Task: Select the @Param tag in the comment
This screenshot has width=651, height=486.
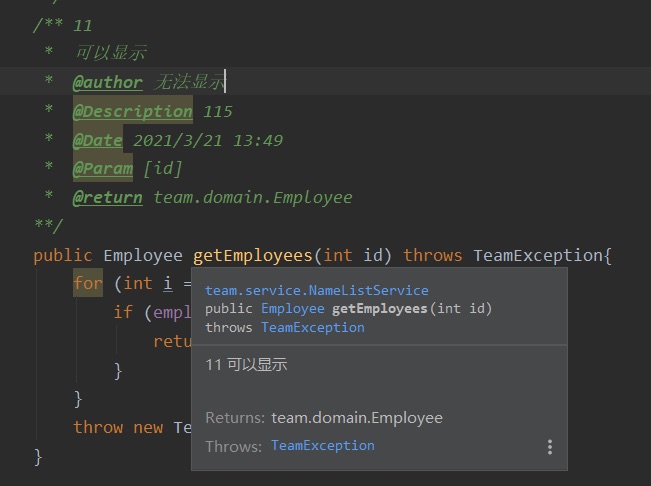Action: click(102, 168)
